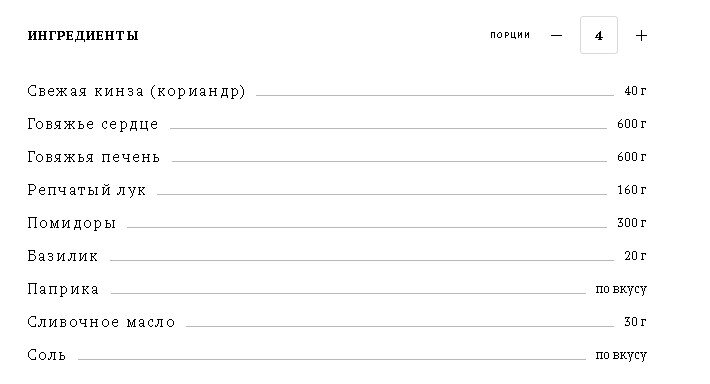Open the Говяжья печень ingredient
Image resolution: width=710 pixels, height=384 pixels.
94,157
